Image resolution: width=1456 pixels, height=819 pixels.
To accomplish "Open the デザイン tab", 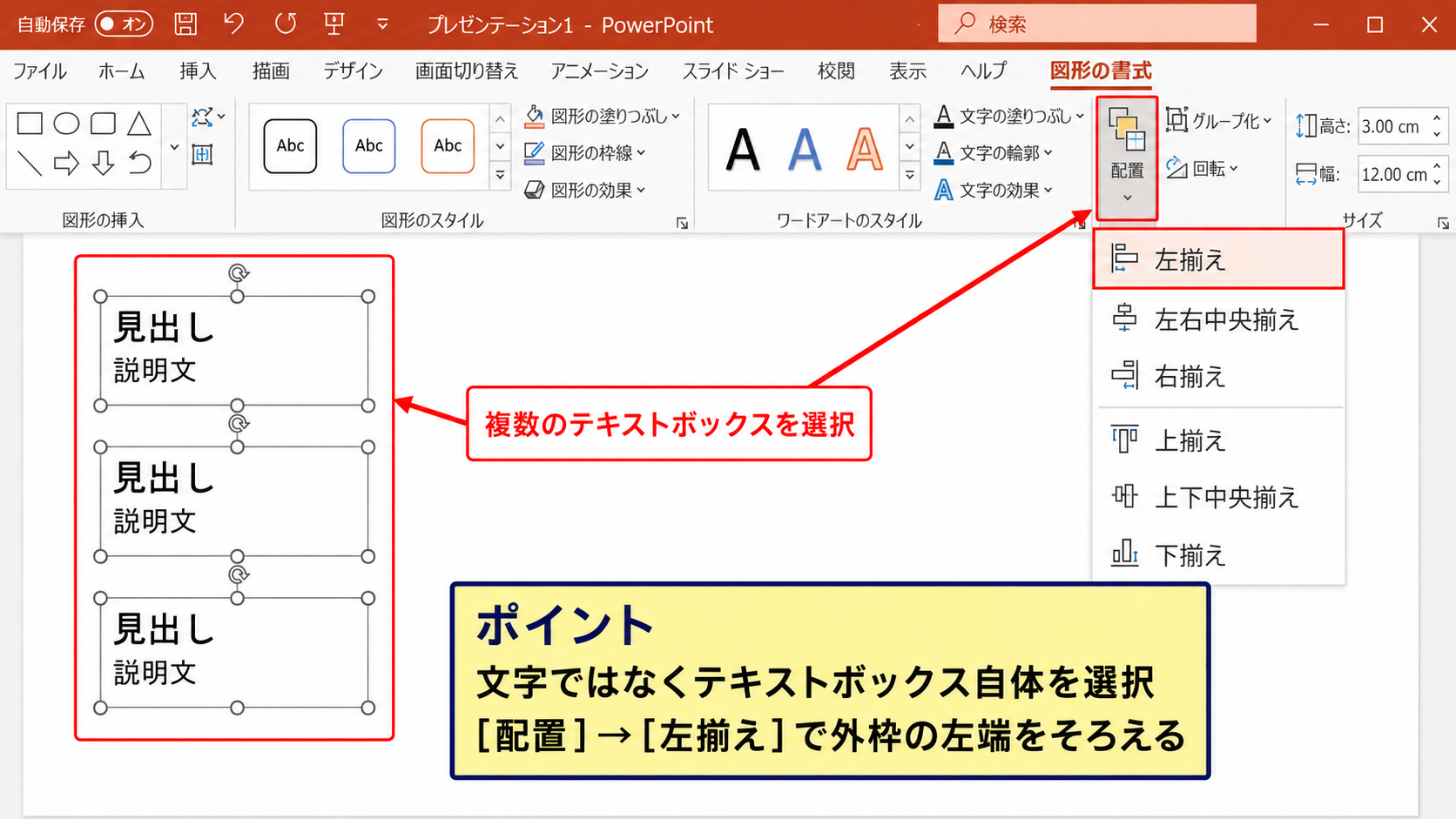I will [353, 71].
